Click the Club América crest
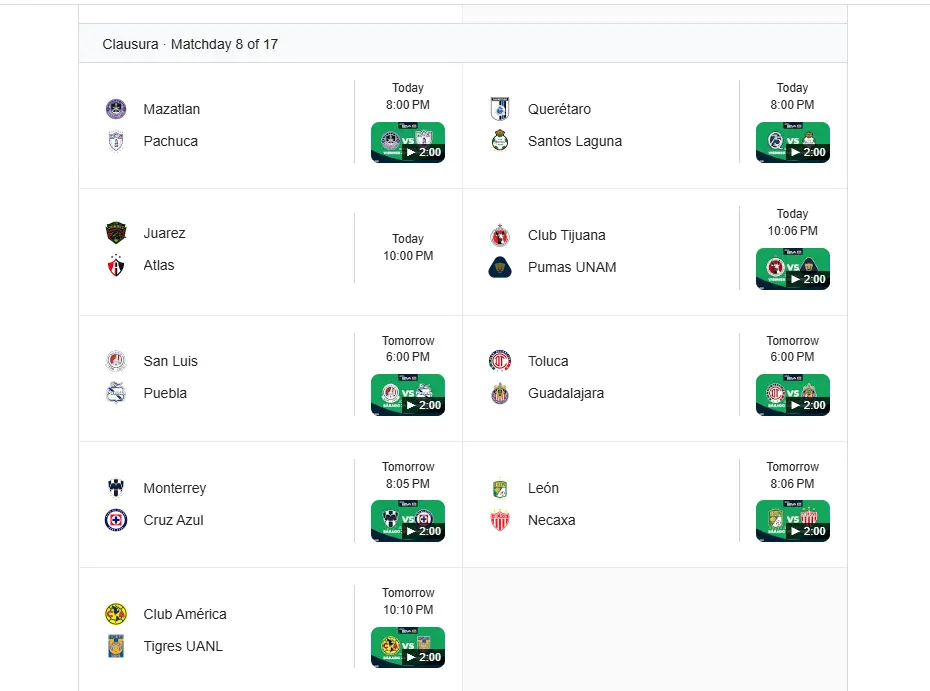 click(116, 614)
